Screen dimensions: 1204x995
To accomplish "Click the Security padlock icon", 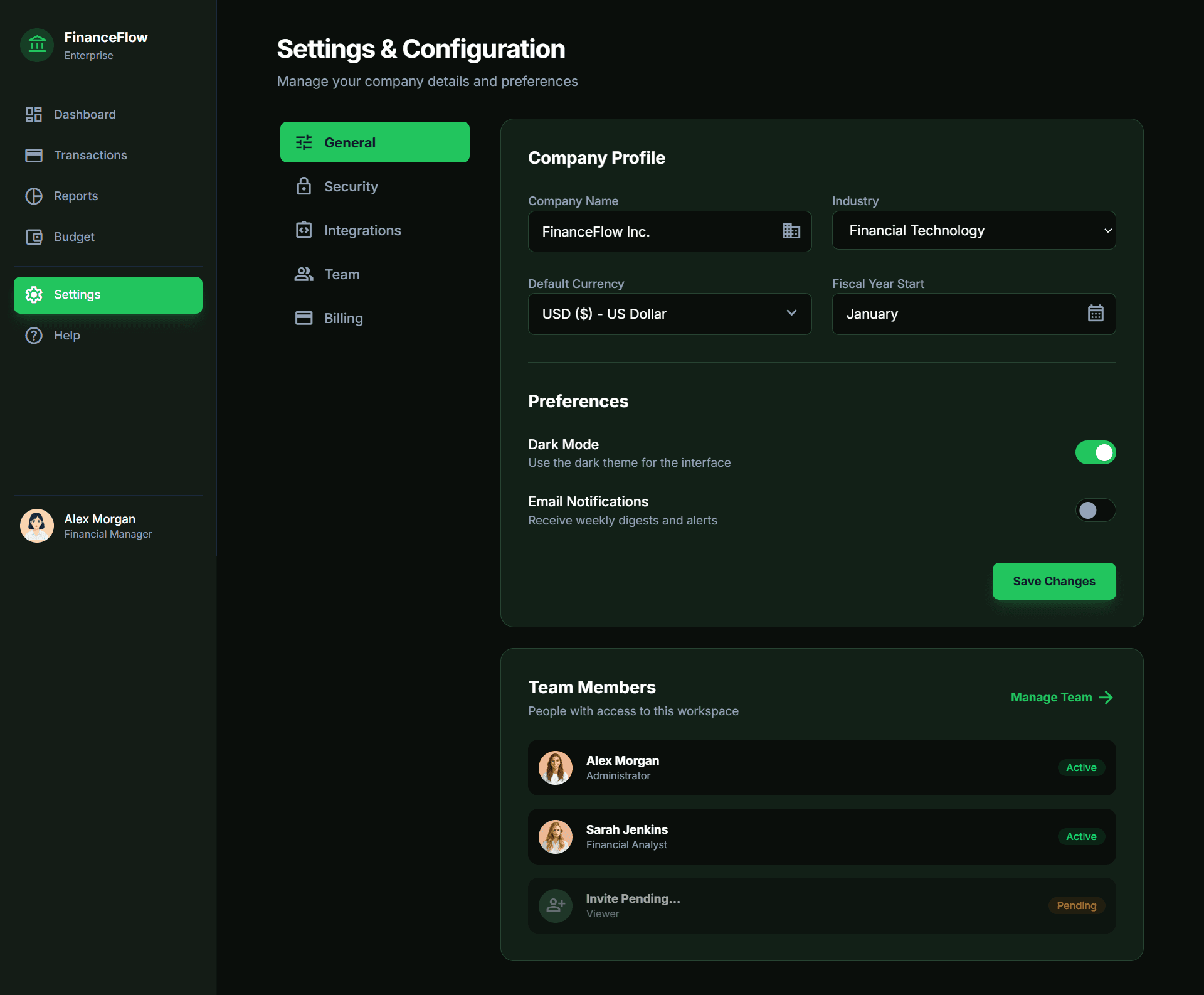I will pyautogui.click(x=304, y=186).
